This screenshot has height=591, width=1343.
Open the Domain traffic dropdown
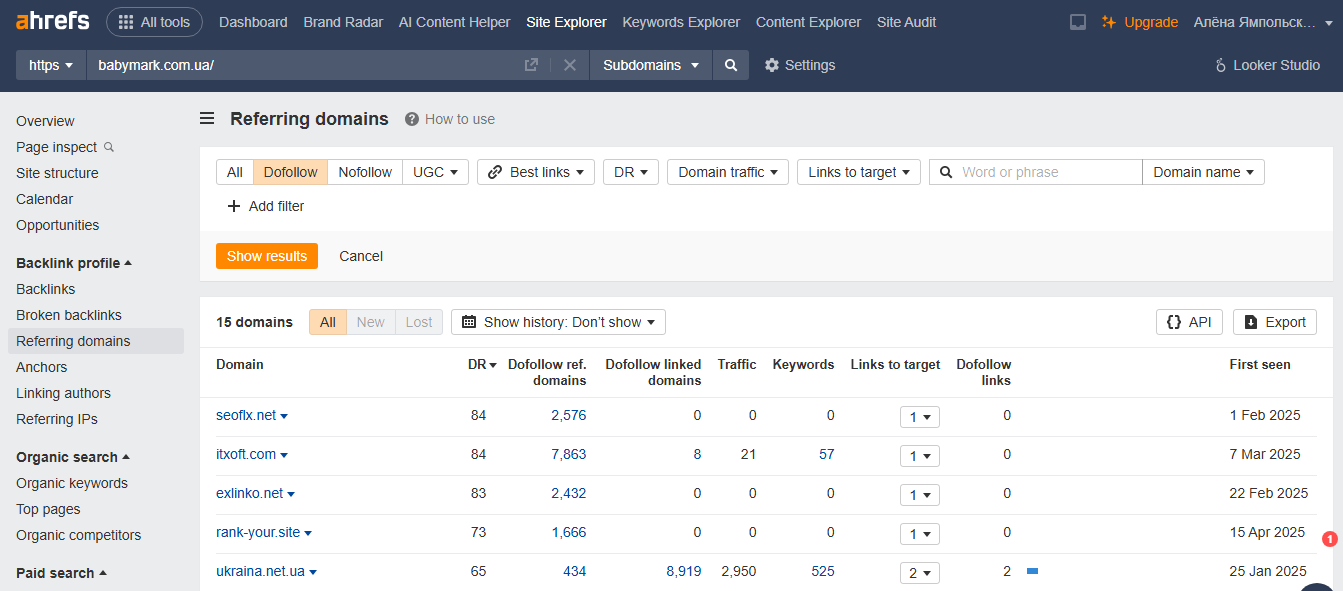click(728, 172)
